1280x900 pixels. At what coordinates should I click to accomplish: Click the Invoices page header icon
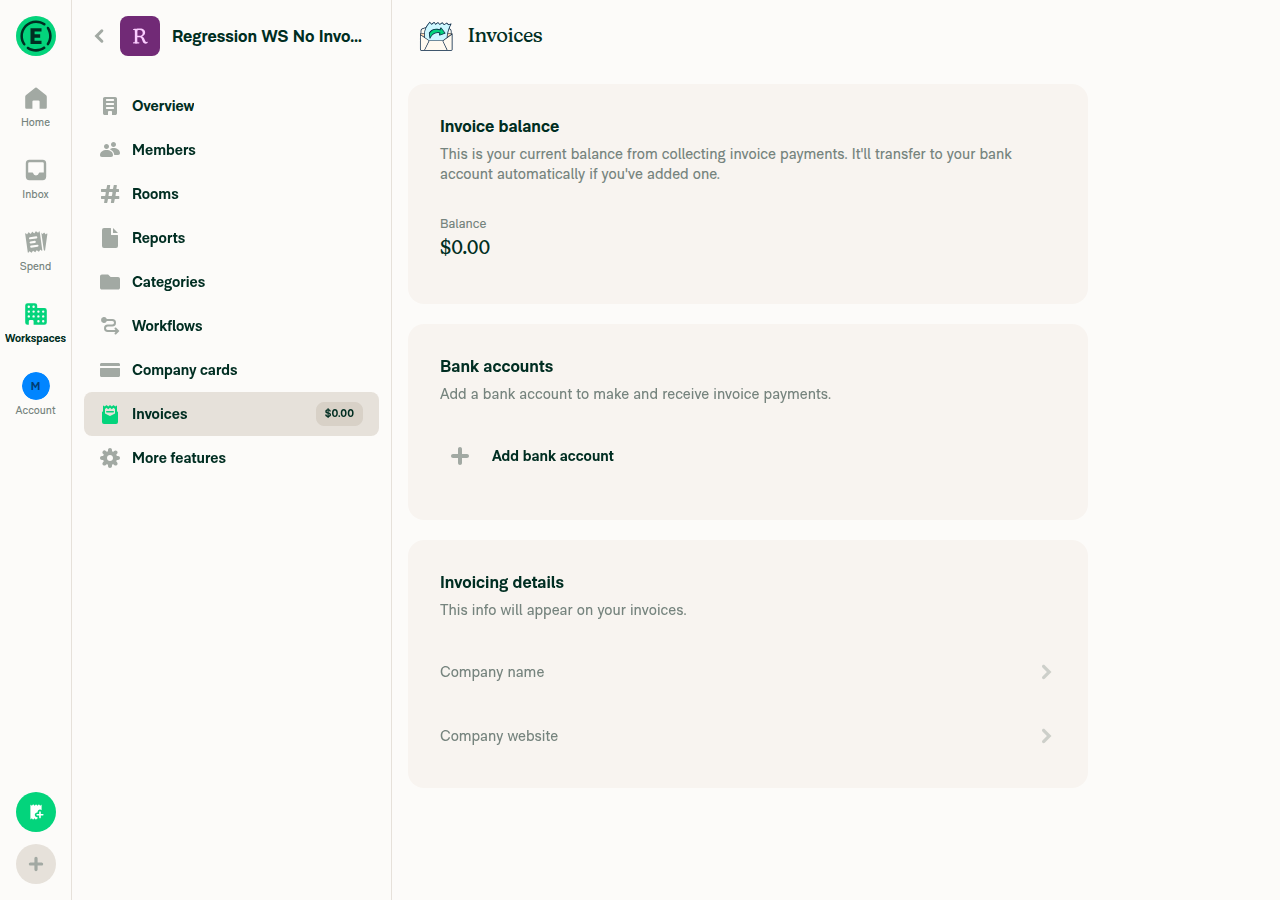click(436, 36)
